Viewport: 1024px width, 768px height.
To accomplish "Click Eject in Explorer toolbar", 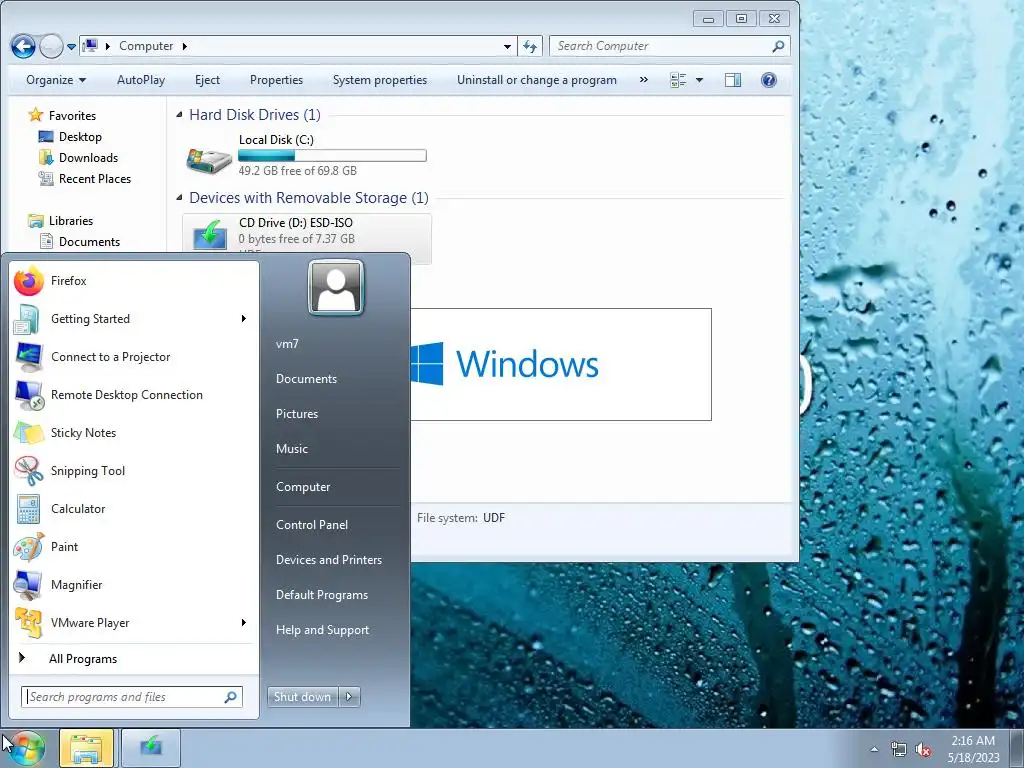I will click(208, 80).
